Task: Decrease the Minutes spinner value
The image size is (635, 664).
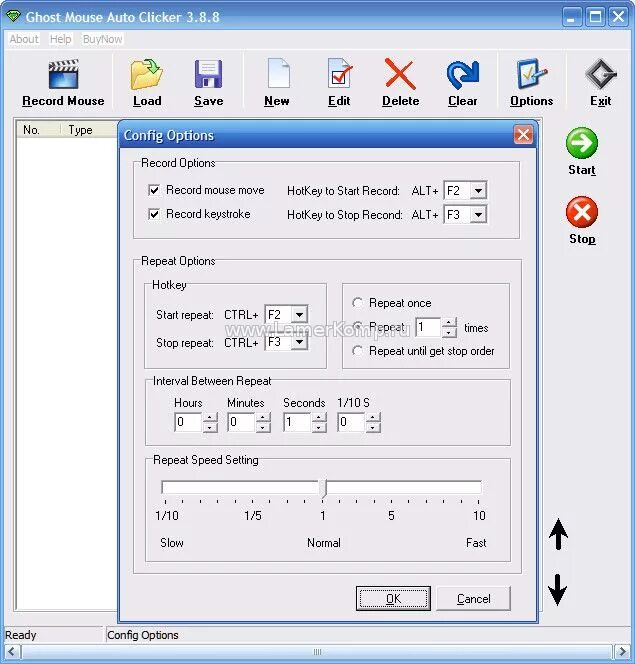Action: (263, 427)
